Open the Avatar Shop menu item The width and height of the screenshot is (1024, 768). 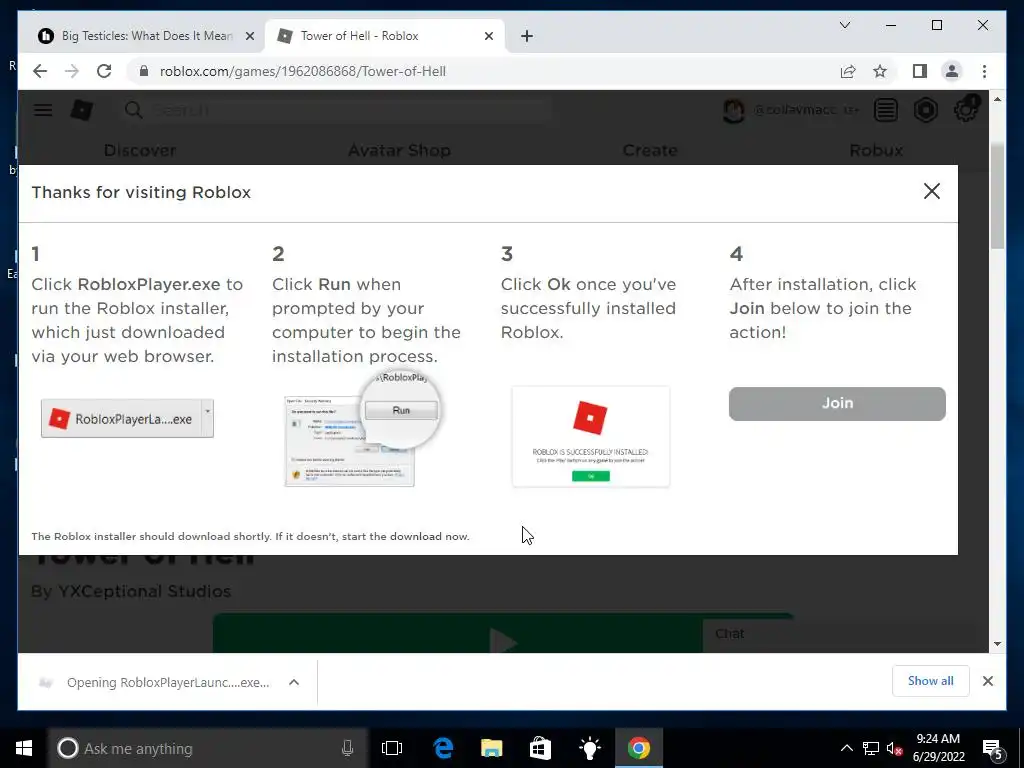click(399, 150)
